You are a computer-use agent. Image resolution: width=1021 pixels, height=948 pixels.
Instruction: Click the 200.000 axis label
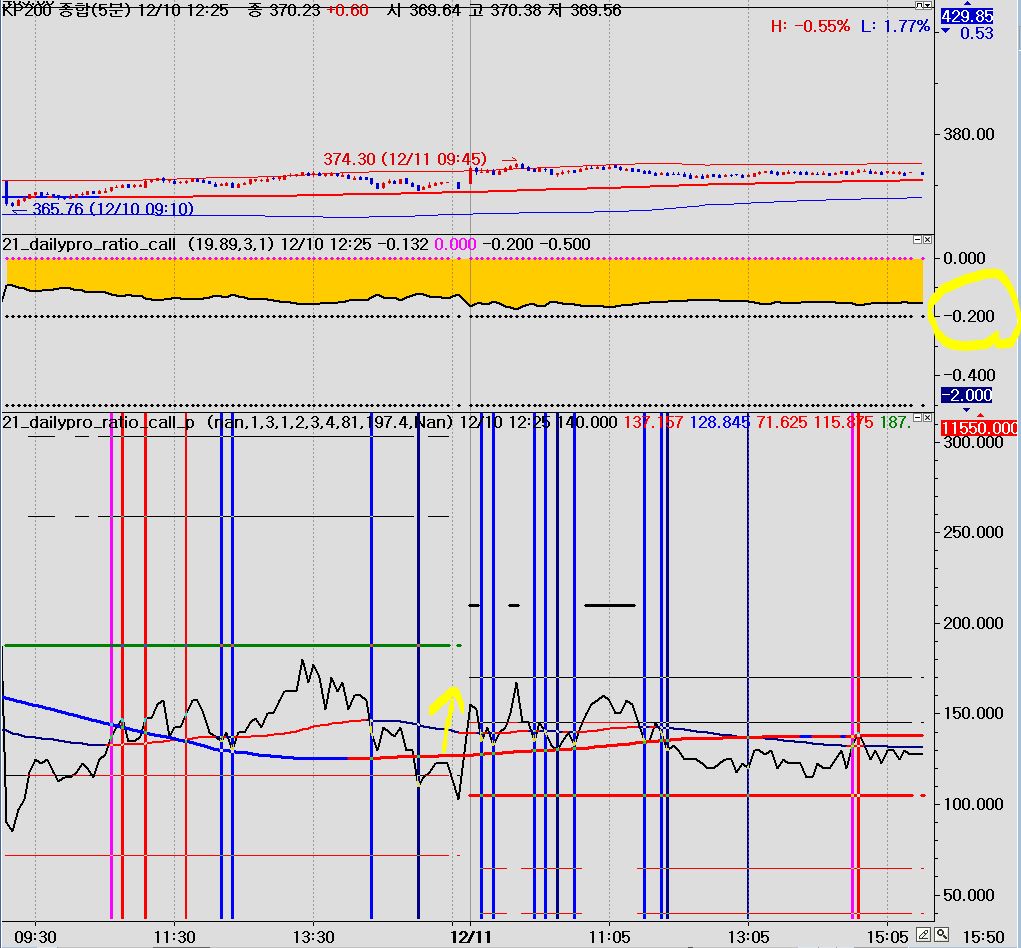pyautogui.click(x=973, y=623)
